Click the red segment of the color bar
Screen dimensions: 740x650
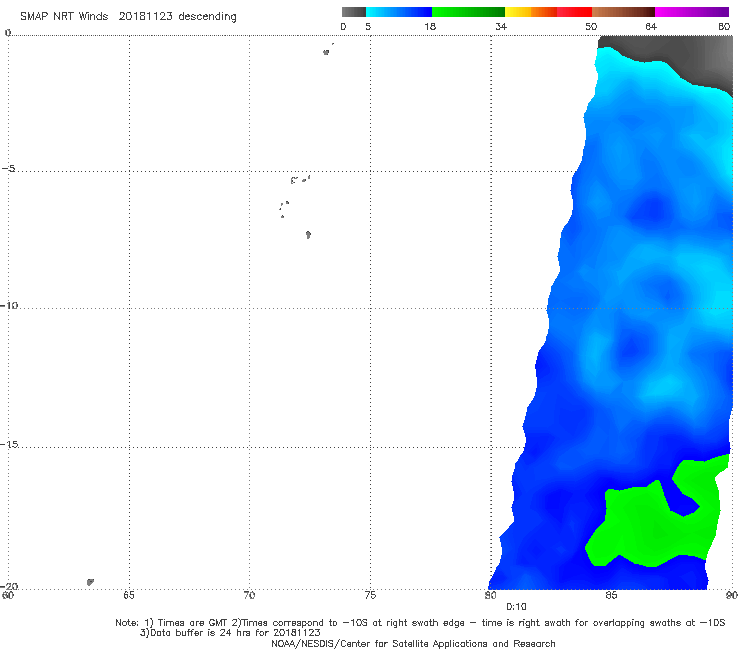point(574,12)
